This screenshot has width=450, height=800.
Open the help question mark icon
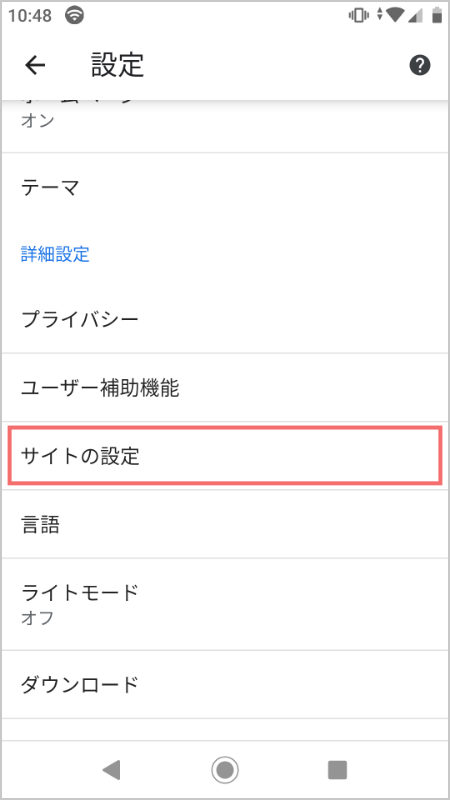coord(420,65)
